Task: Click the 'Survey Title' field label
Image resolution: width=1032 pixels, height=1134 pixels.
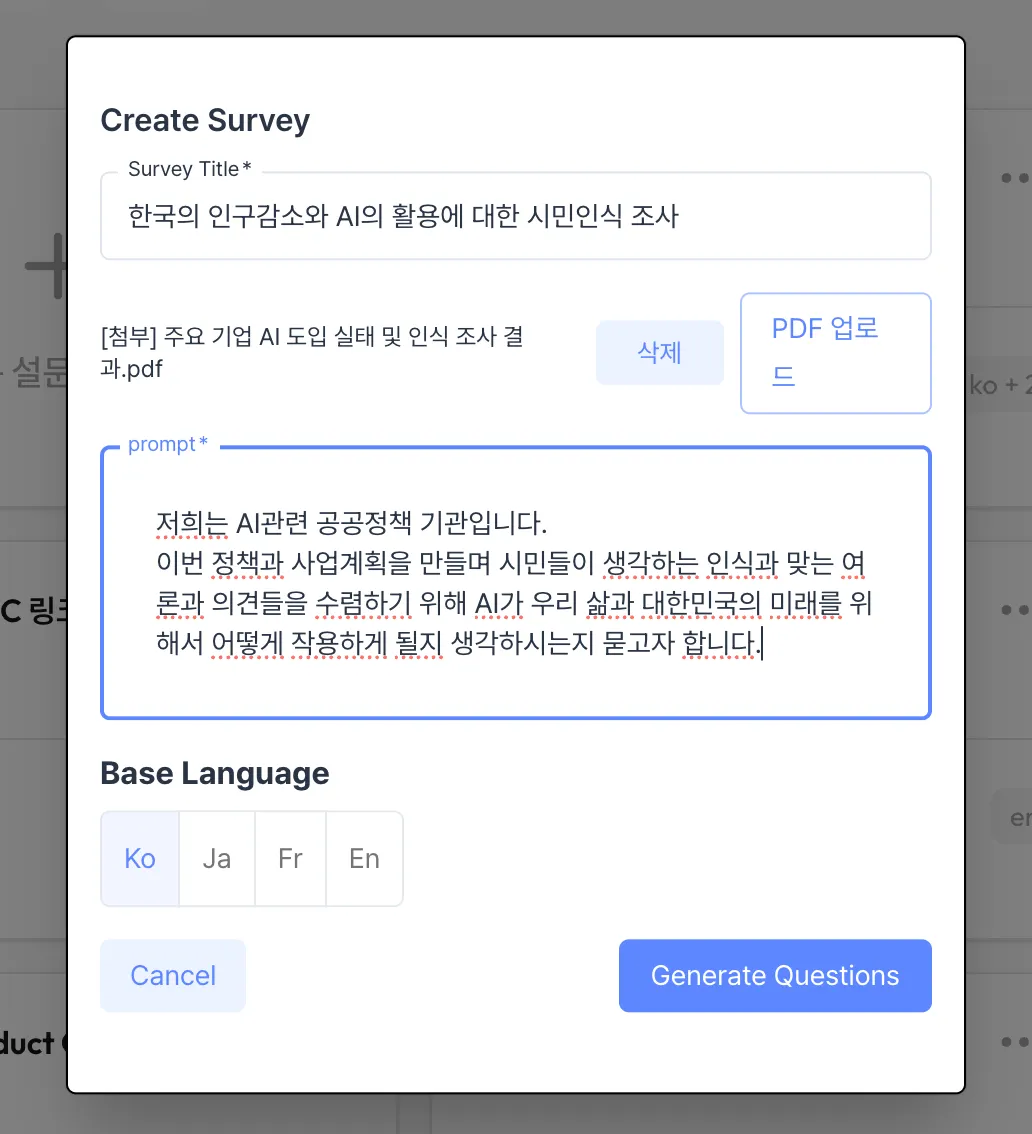Action: (189, 169)
